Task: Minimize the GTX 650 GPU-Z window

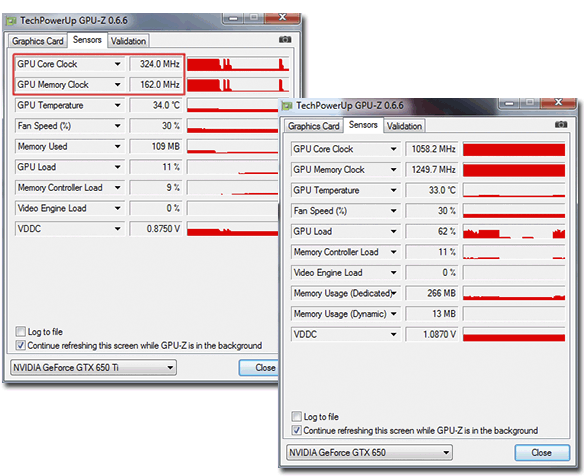Action: 510,103
